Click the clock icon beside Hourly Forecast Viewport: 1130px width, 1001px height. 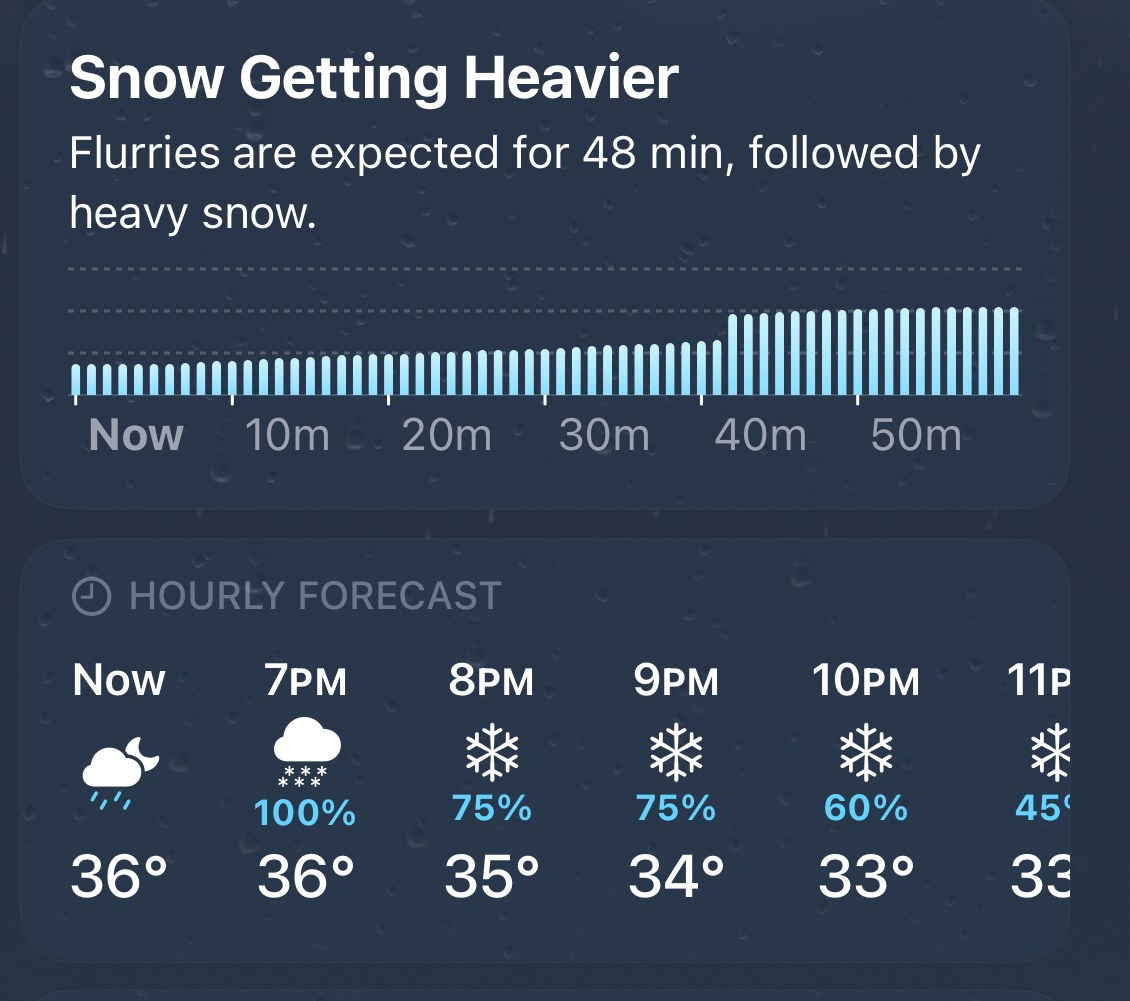tap(91, 597)
